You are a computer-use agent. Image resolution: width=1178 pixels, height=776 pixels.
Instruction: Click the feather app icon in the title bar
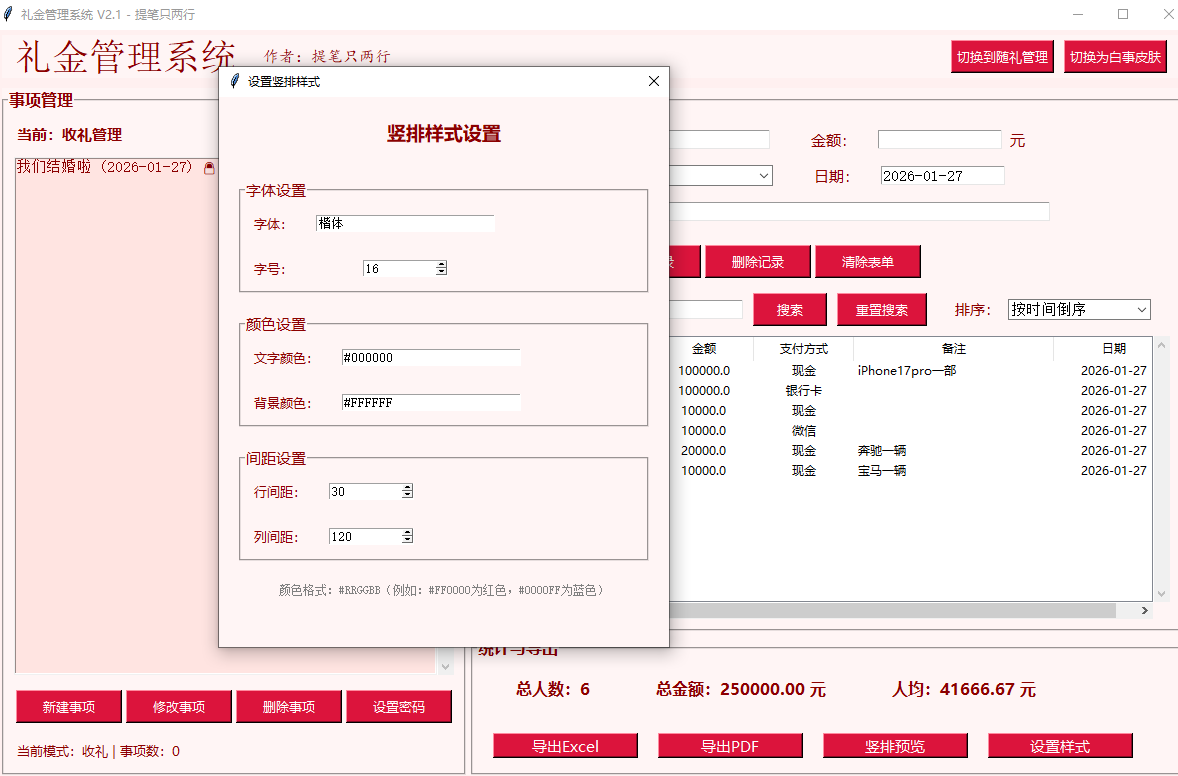pos(10,14)
